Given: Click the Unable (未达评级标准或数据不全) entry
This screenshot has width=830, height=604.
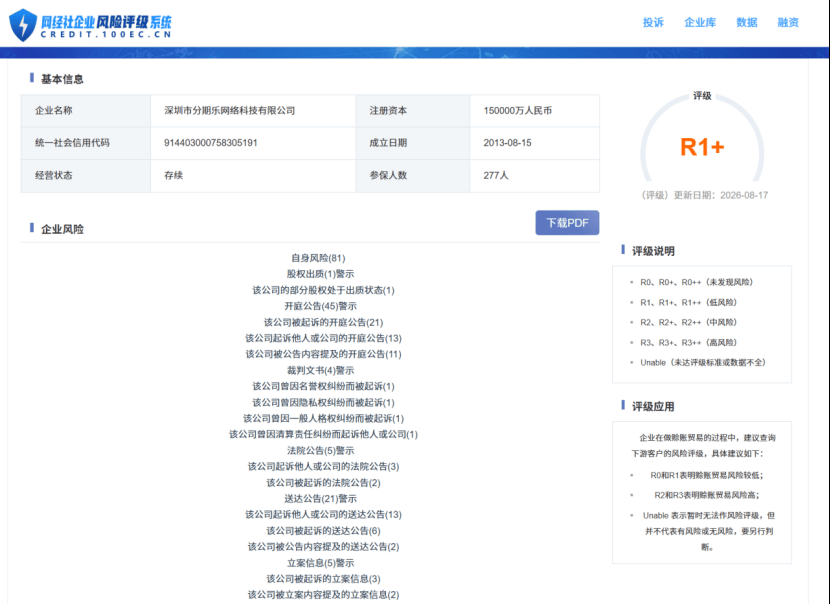Looking at the screenshot, I should 703,363.
